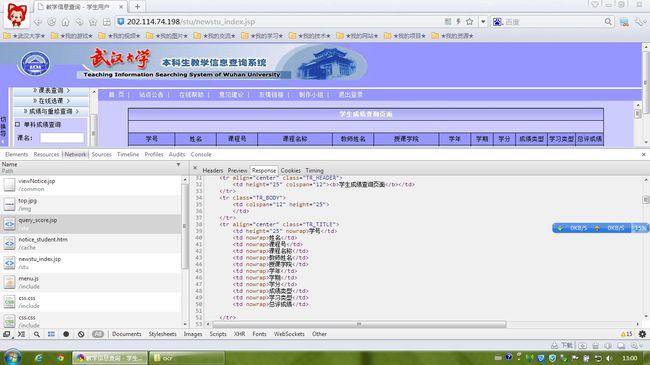Open the grid navigation icon beside address bar
The width and height of the screenshot is (650, 365).
107,22
